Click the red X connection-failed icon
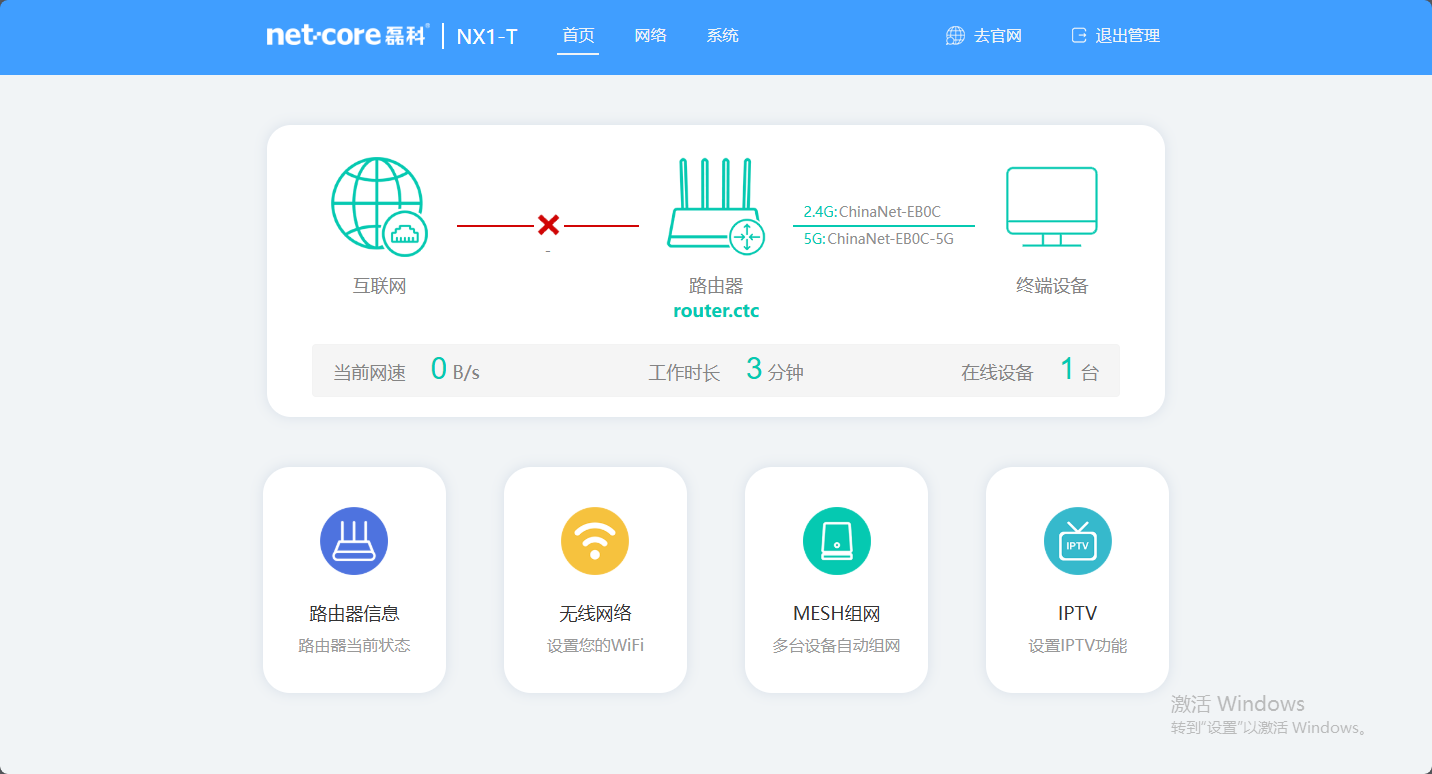The image size is (1432, 774). (548, 225)
